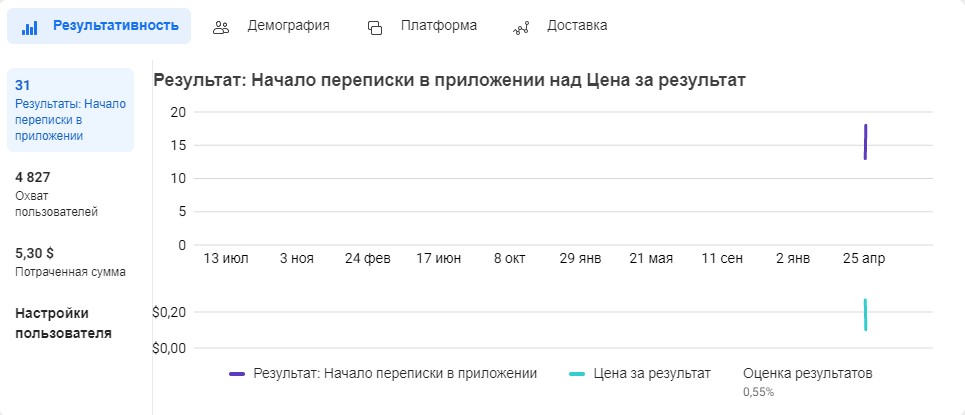The image size is (965, 415).
Task: Click the line graph icon for Доставка
Action: [521, 28]
